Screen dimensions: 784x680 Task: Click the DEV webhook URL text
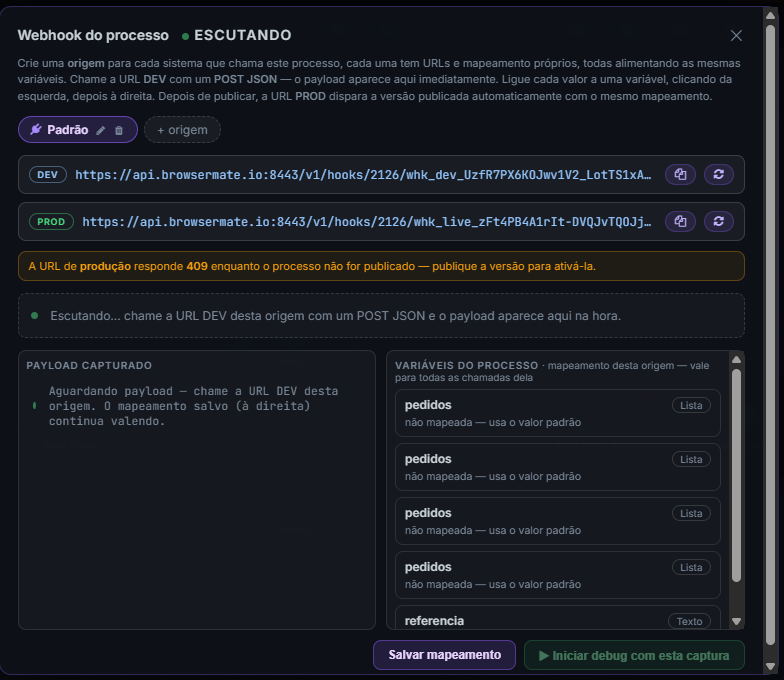click(363, 174)
